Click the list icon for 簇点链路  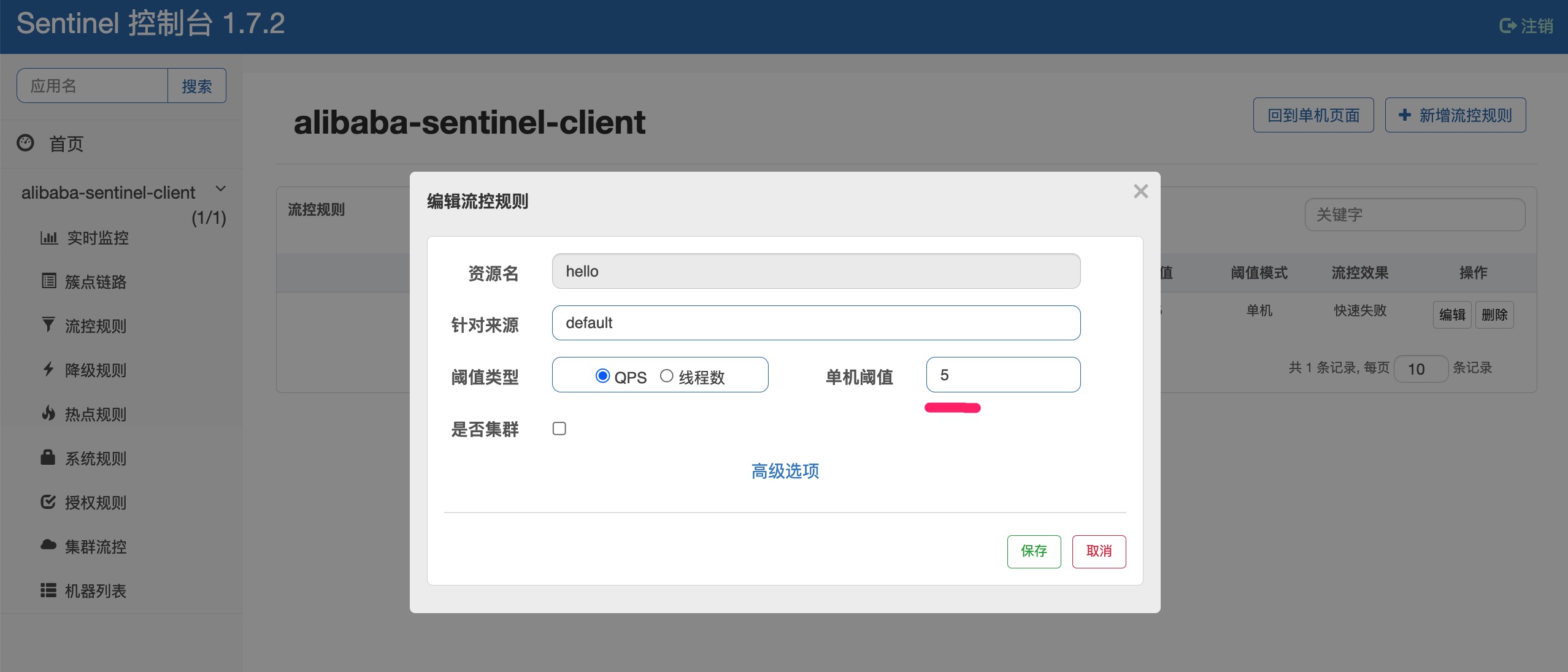tap(49, 281)
